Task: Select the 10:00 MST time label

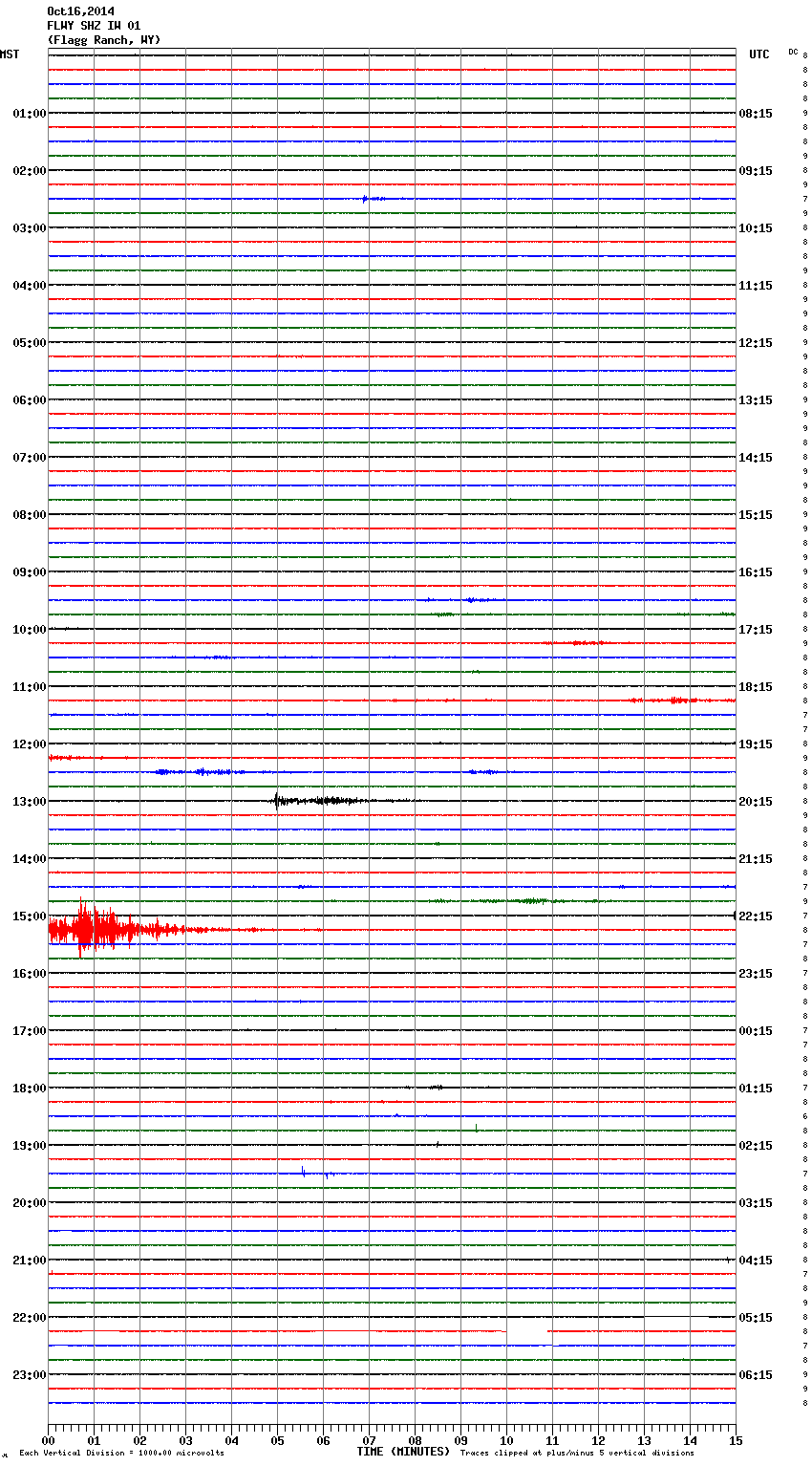Action: point(30,630)
